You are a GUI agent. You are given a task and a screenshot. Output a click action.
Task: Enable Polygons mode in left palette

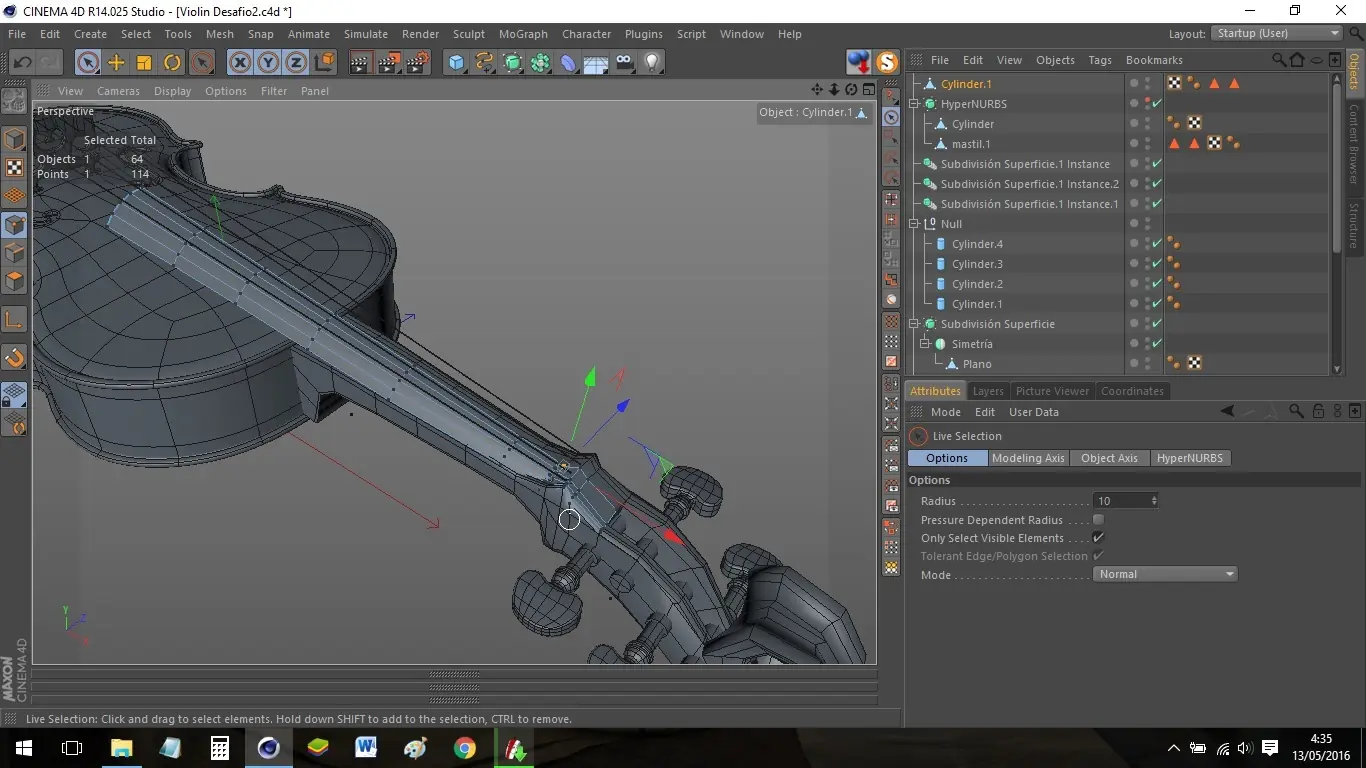(x=14, y=282)
